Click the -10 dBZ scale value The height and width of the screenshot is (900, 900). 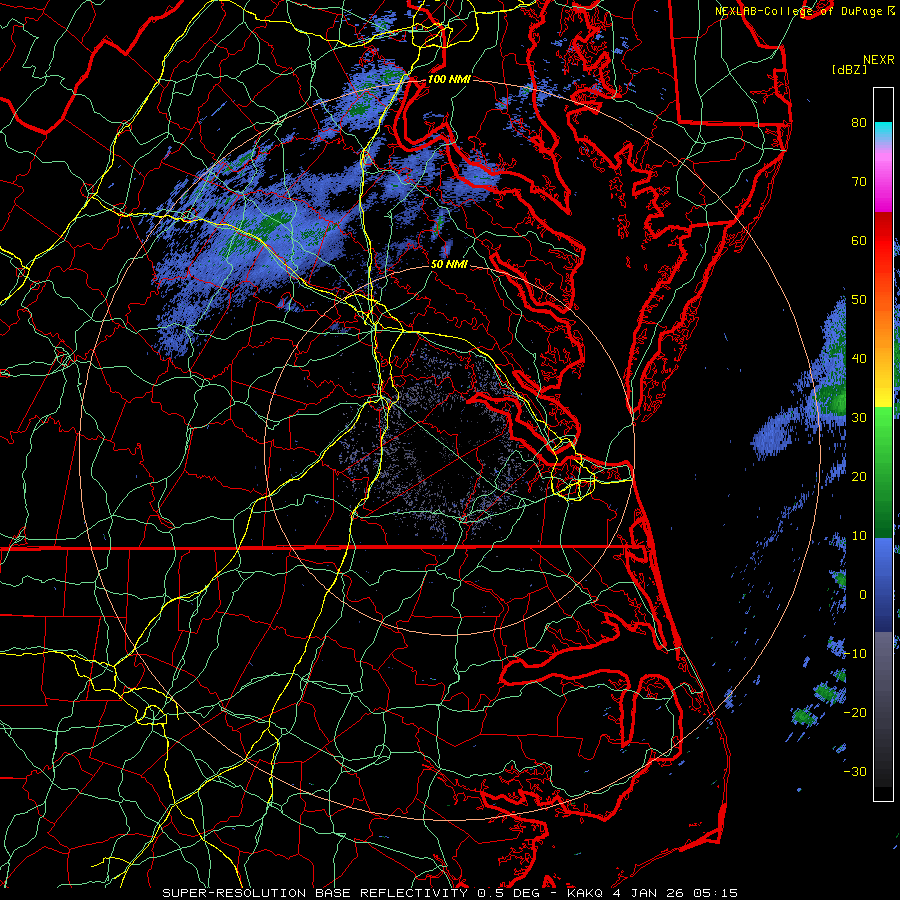point(856,654)
